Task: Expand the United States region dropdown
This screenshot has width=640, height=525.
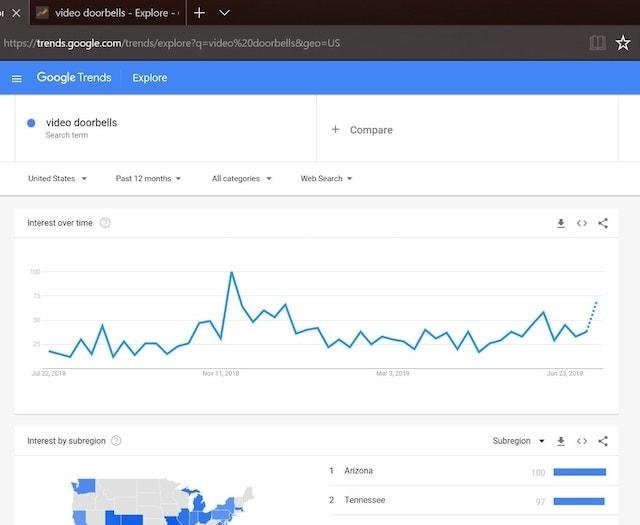Action: coord(57,179)
